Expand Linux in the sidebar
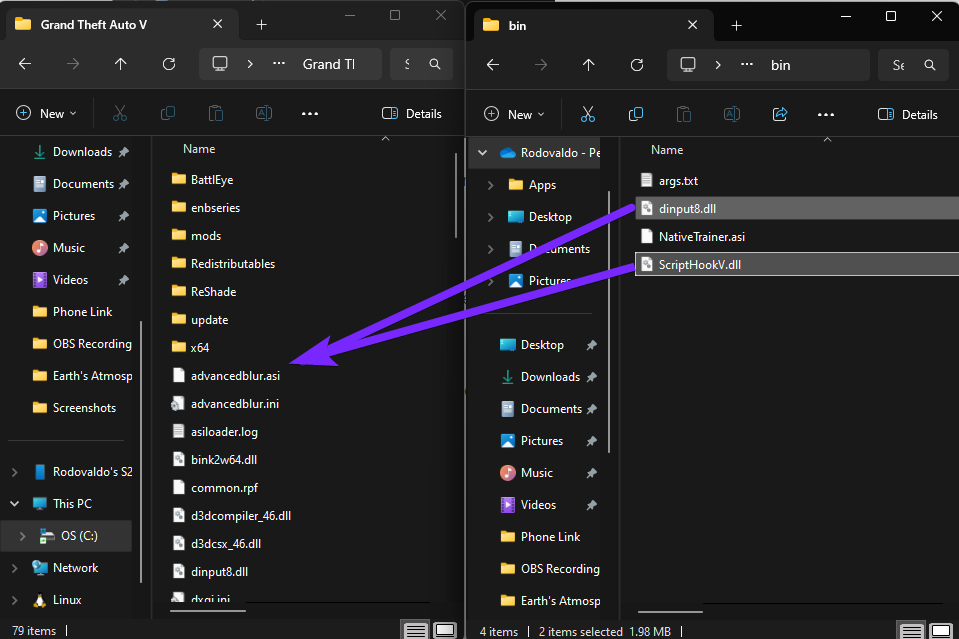959x639 pixels. point(15,600)
